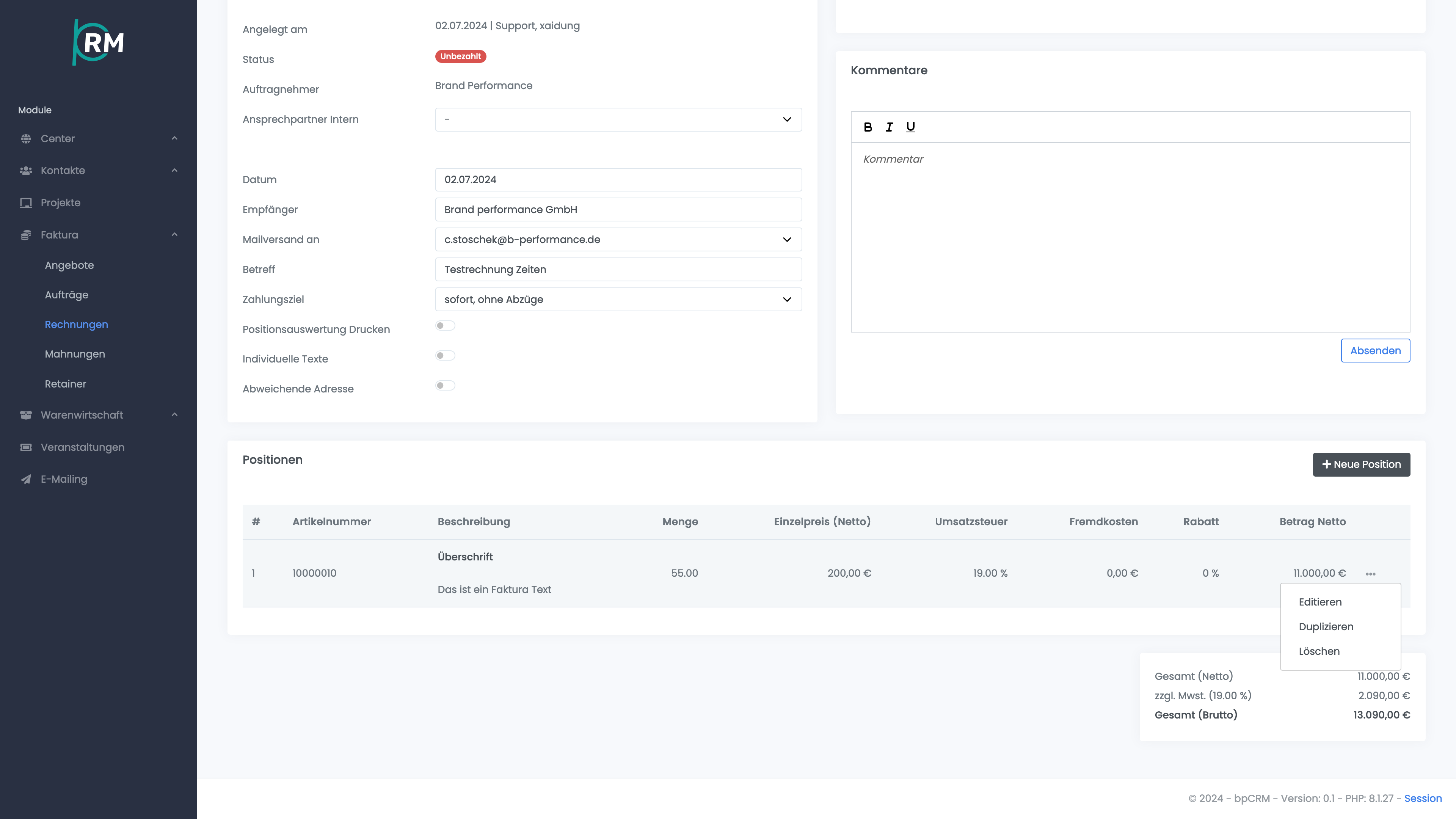Apply italic formatting in comment editor
The height and width of the screenshot is (819, 1456).
click(x=889, y=127)
